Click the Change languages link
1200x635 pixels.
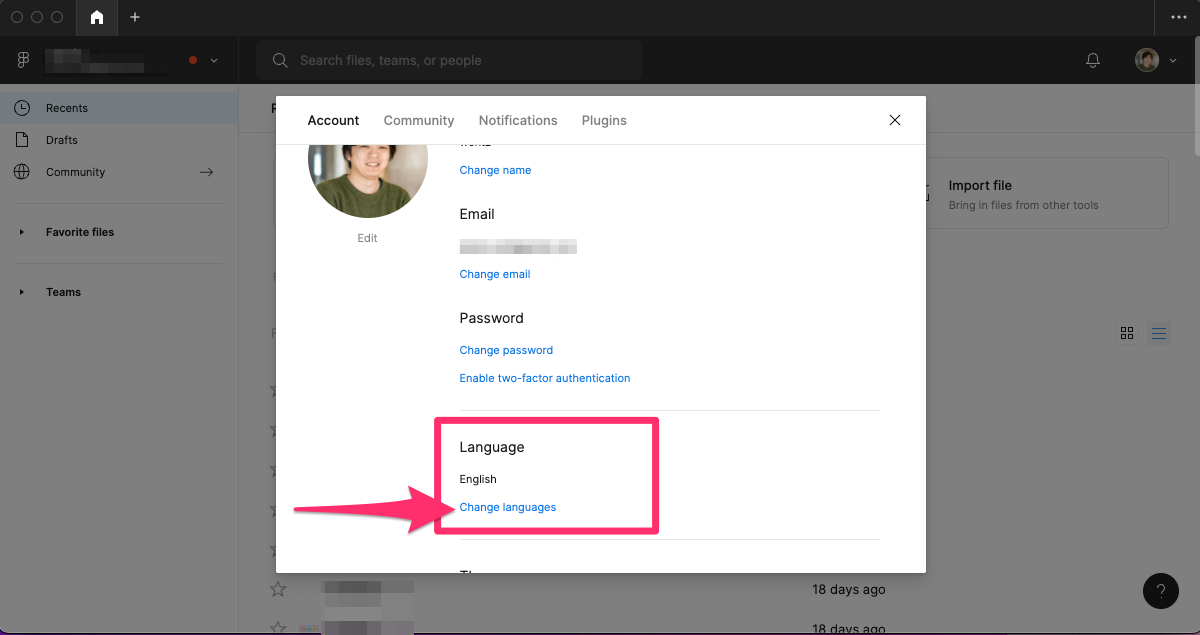(x=508, y=507)
